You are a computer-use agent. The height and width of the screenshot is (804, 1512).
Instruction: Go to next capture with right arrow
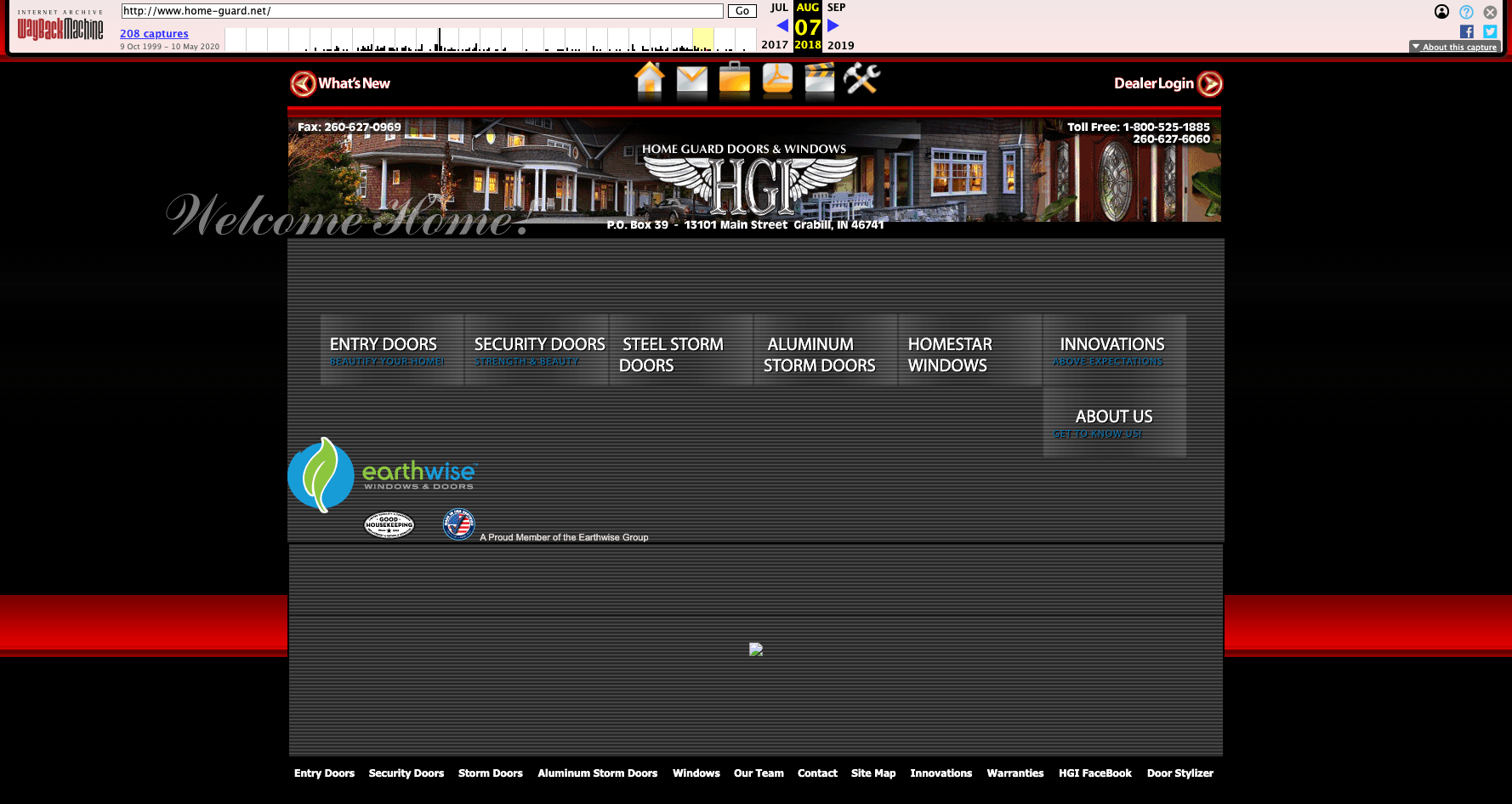pyautogui.click(x=833, y=25)
